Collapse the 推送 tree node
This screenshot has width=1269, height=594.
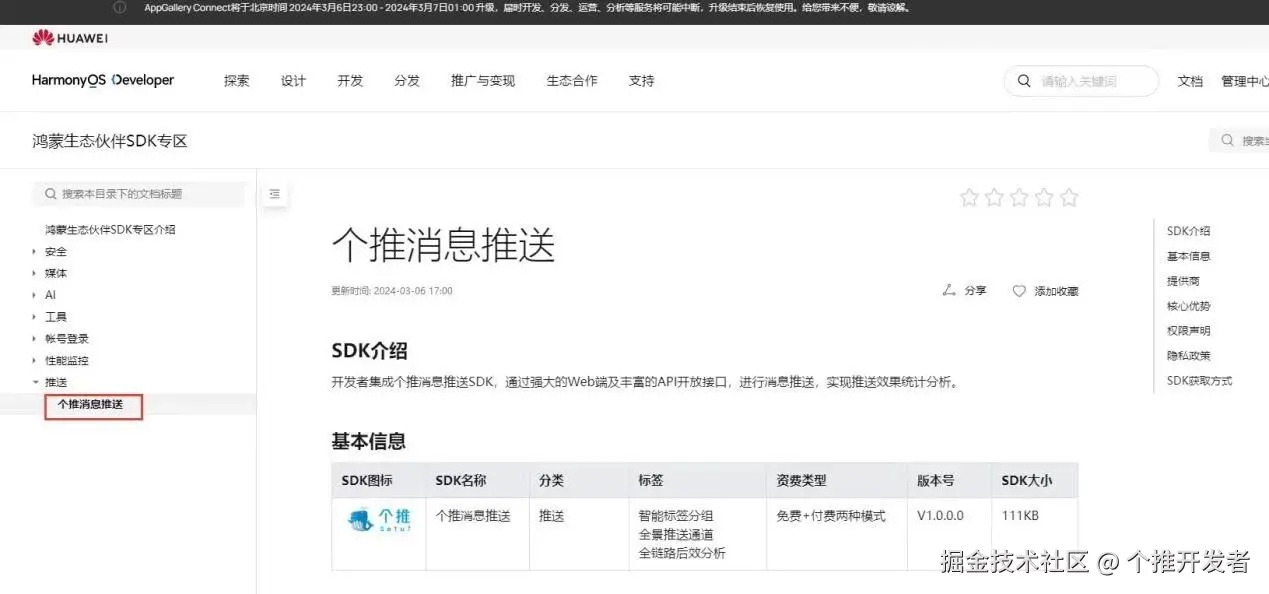(x=35, y=382)
